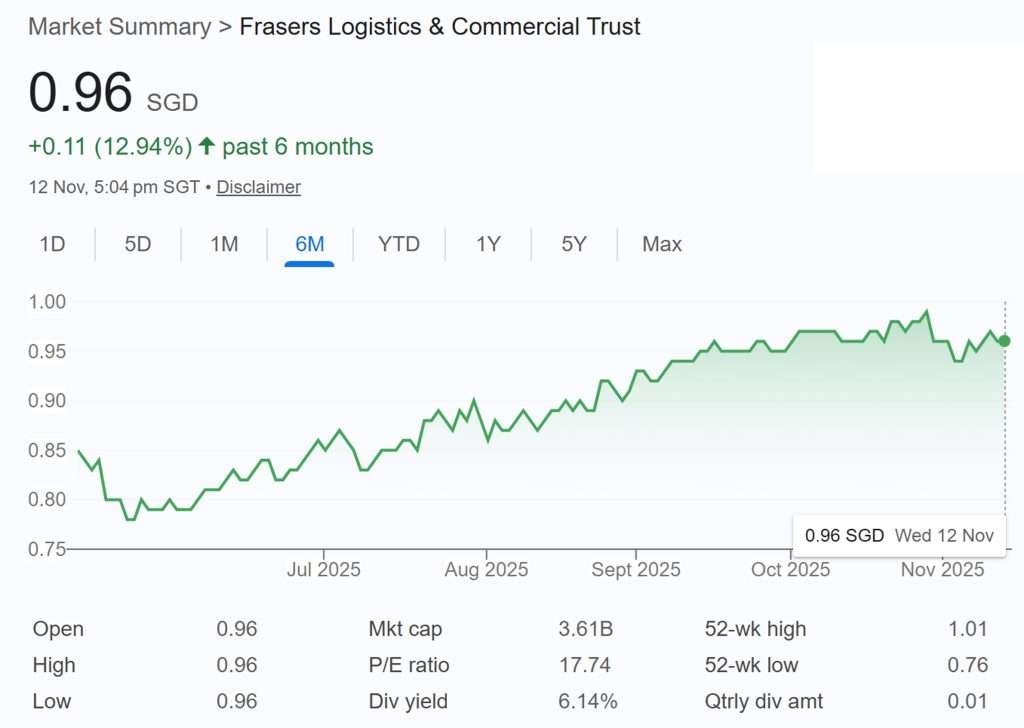
Task: Click the green upward trend arrow icon
Action: click(x=205, y=145)
